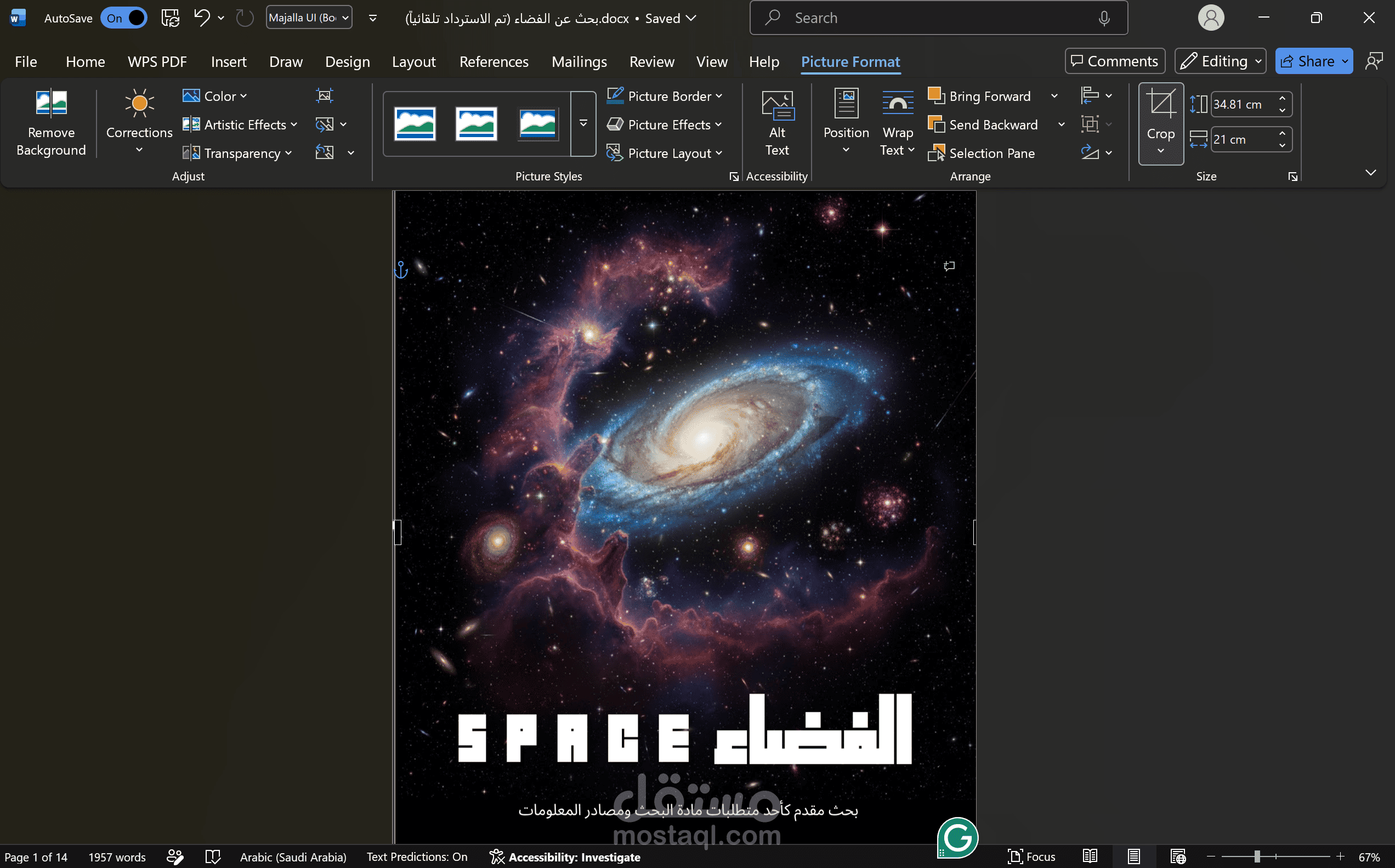1395x868 pixels.
Task: Click the Crop tool icon
Action: 1161,103
